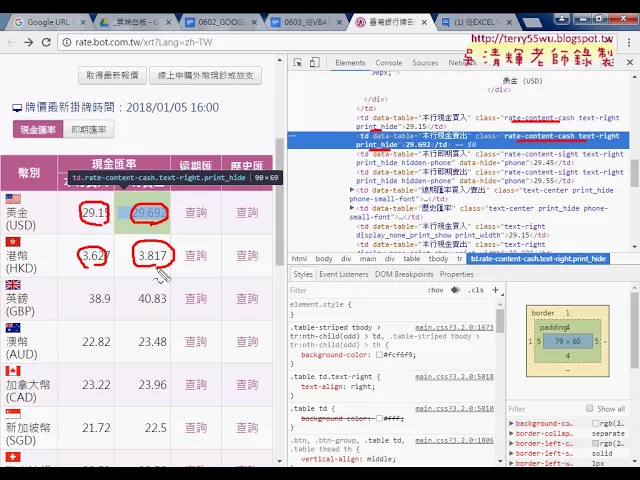
Task: Click the 線上申購外幣現鈔或旅支 button
Action: (x=205, y=76)
